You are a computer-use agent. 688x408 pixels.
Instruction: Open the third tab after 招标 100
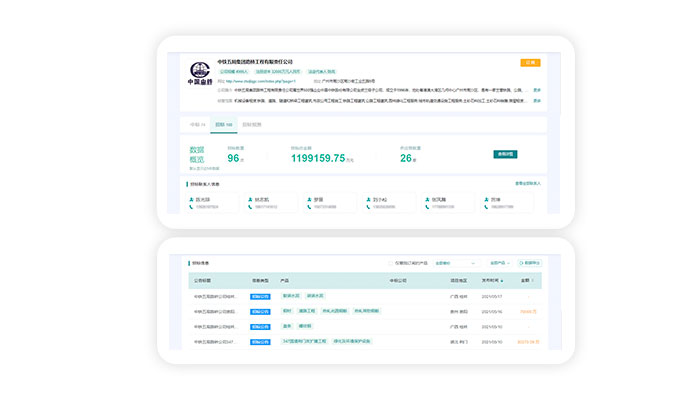[x=252, y=125]
